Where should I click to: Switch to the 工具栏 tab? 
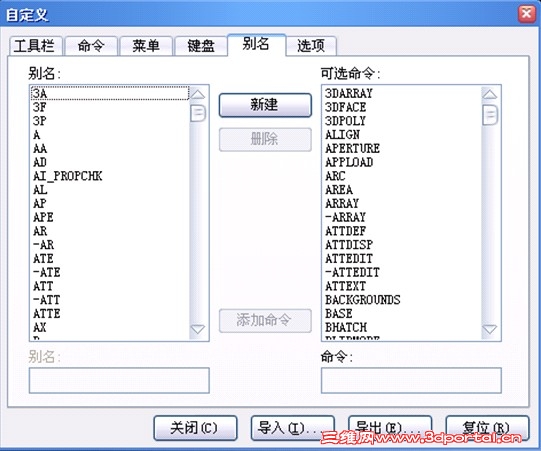35,46
